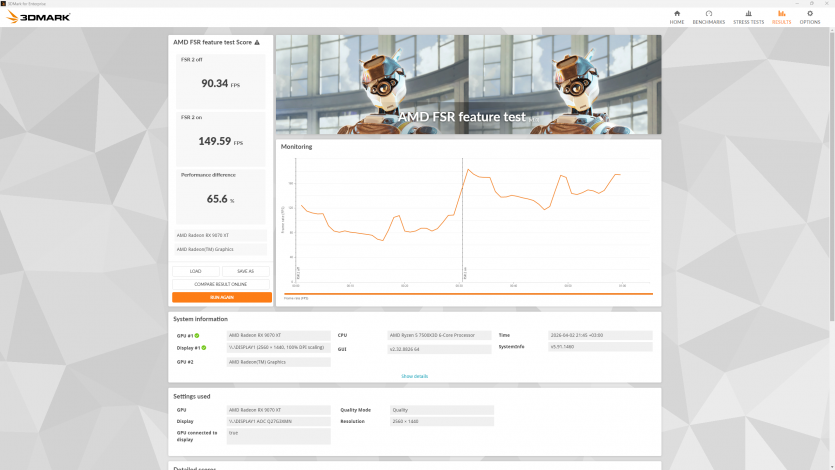Click the vertical scrollbar on the right edge

pyautogui.click(x=830, y=200)
